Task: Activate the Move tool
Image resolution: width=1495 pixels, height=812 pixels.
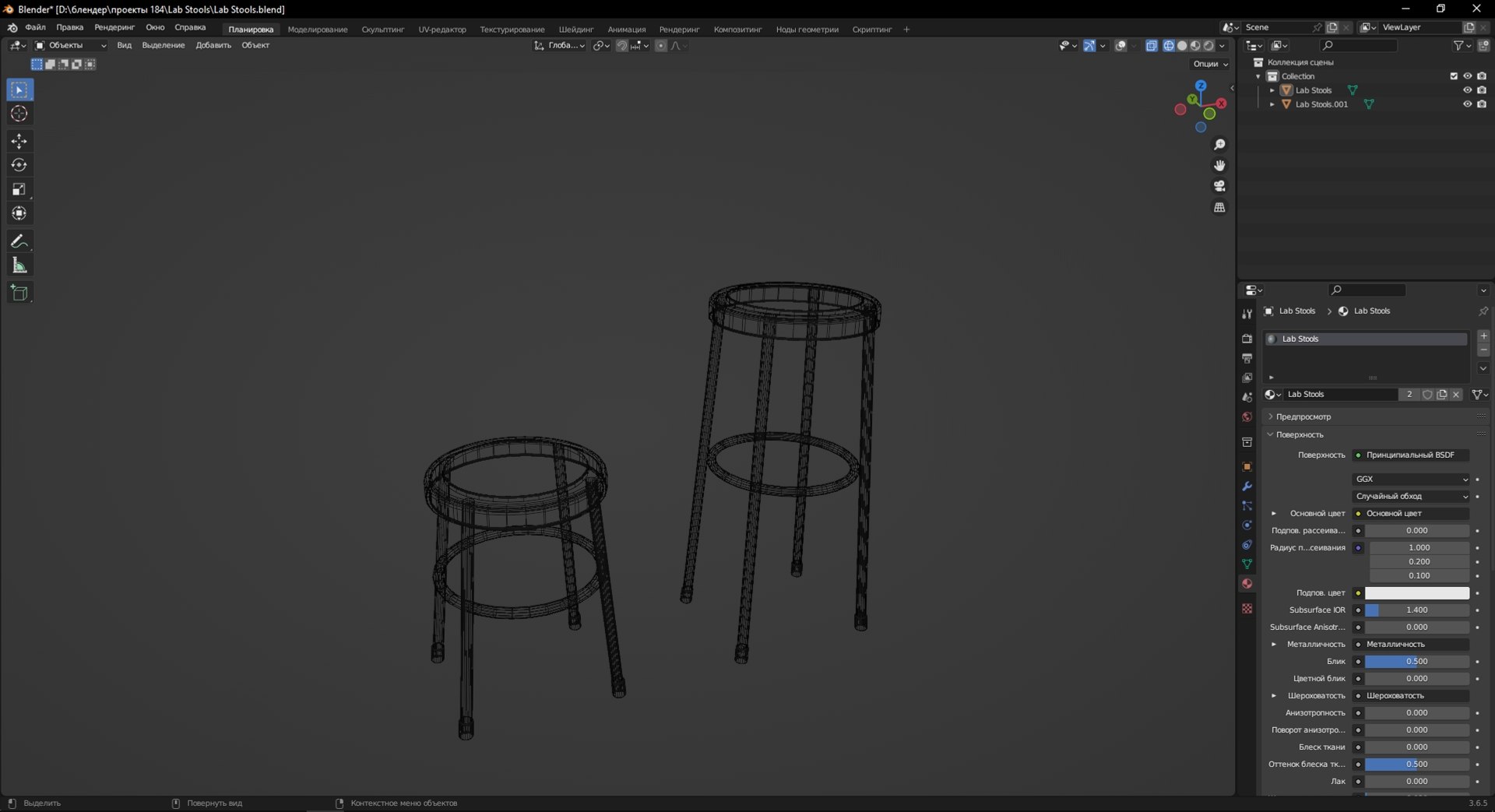Action: point(19,141)
